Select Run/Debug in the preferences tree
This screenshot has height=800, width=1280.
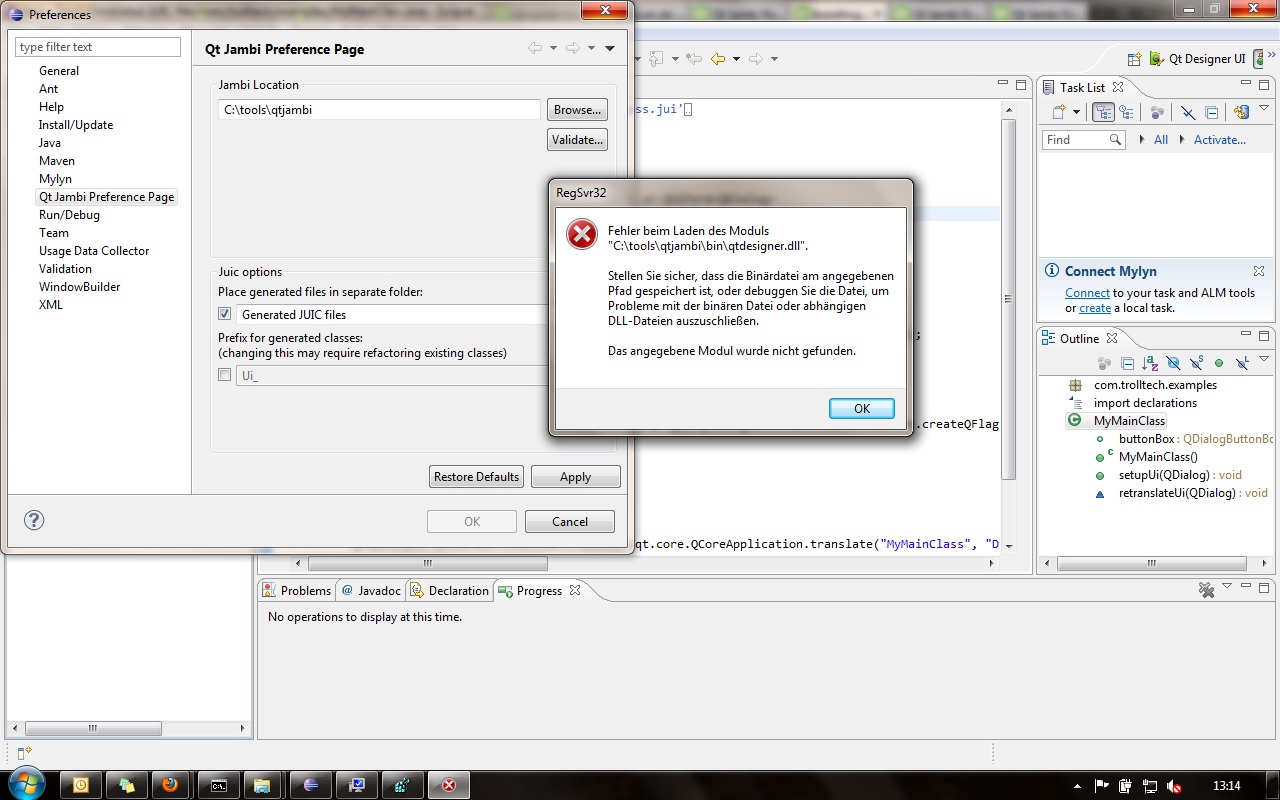pyautogui.click(x=69, y=215)
